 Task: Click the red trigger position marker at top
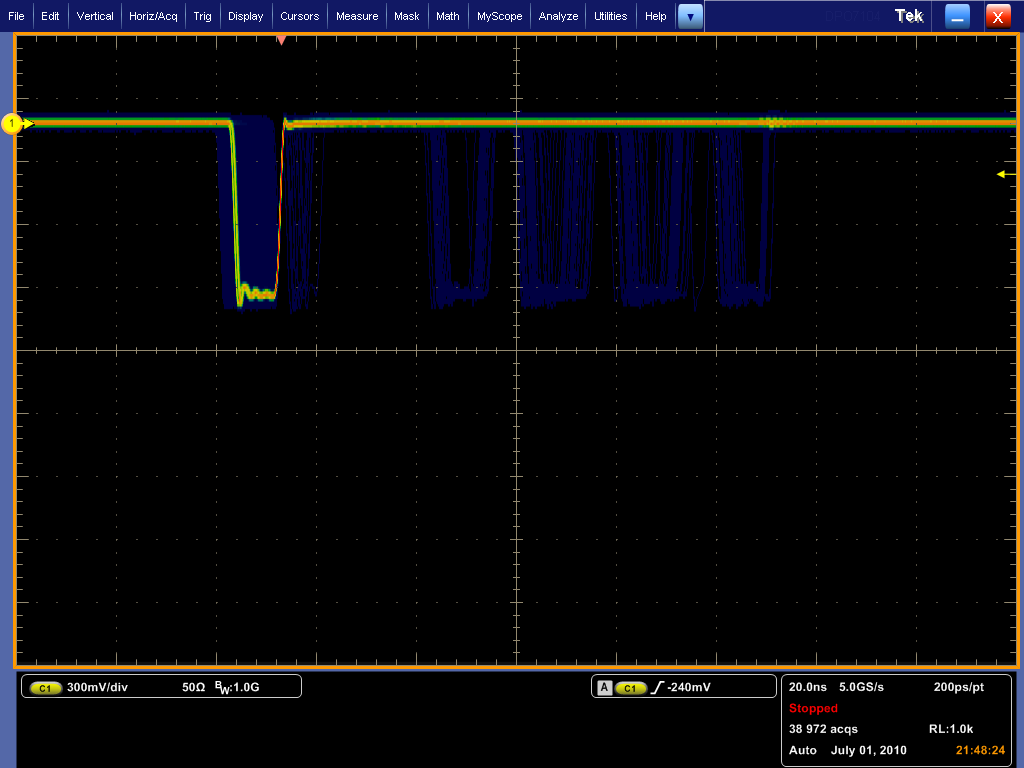[281, 40]
